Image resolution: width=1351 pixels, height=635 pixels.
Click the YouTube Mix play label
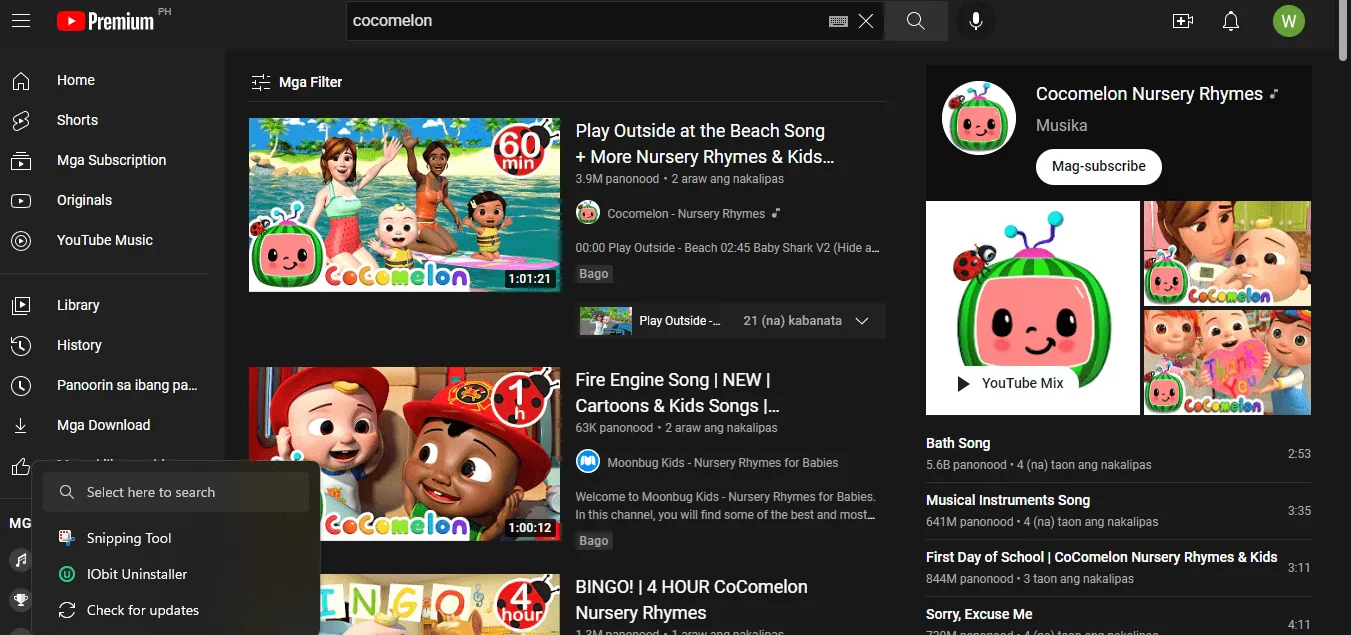[1011, 383]
